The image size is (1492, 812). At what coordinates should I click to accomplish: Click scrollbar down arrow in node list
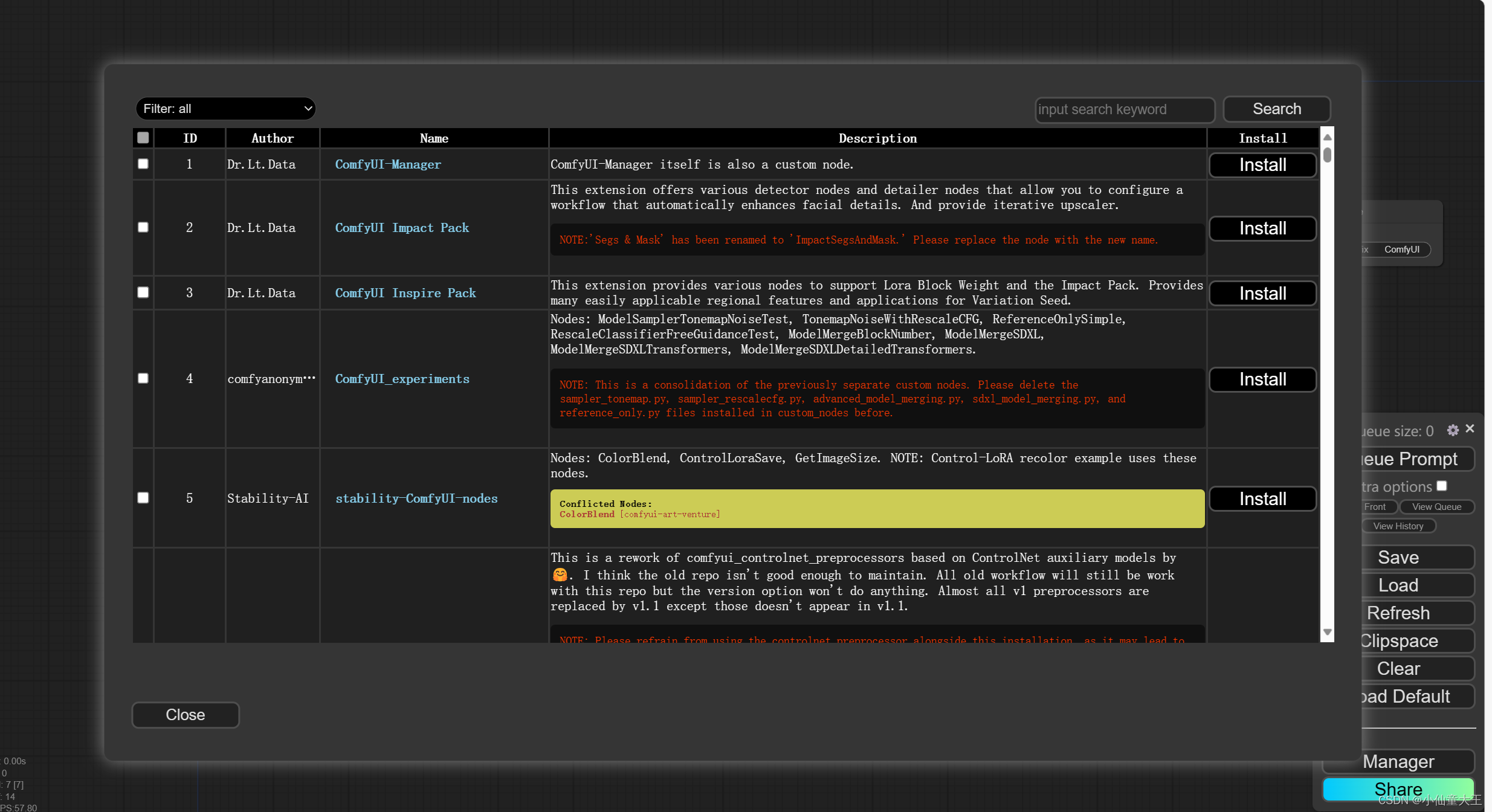1327,632
